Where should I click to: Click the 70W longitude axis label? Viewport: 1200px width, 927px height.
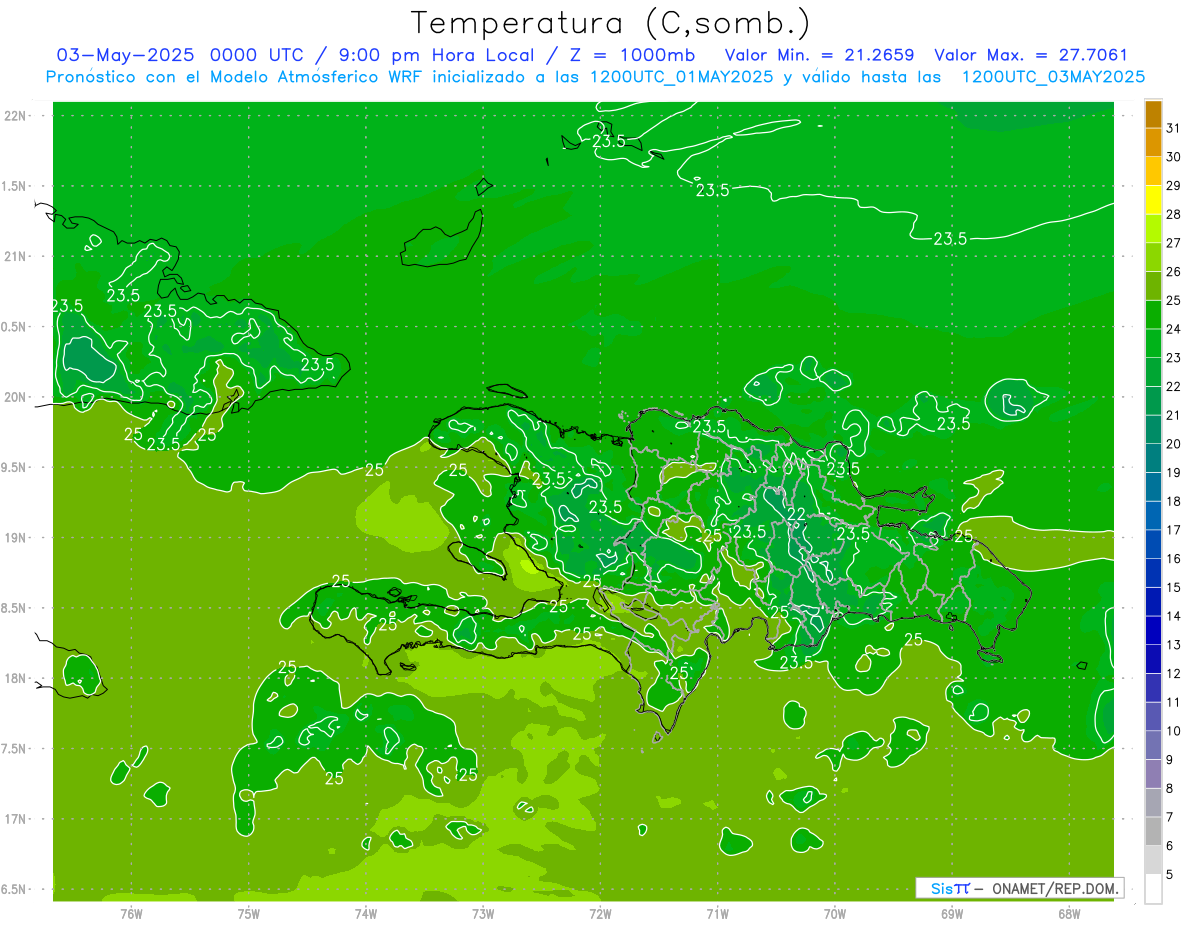pos(835,914)
